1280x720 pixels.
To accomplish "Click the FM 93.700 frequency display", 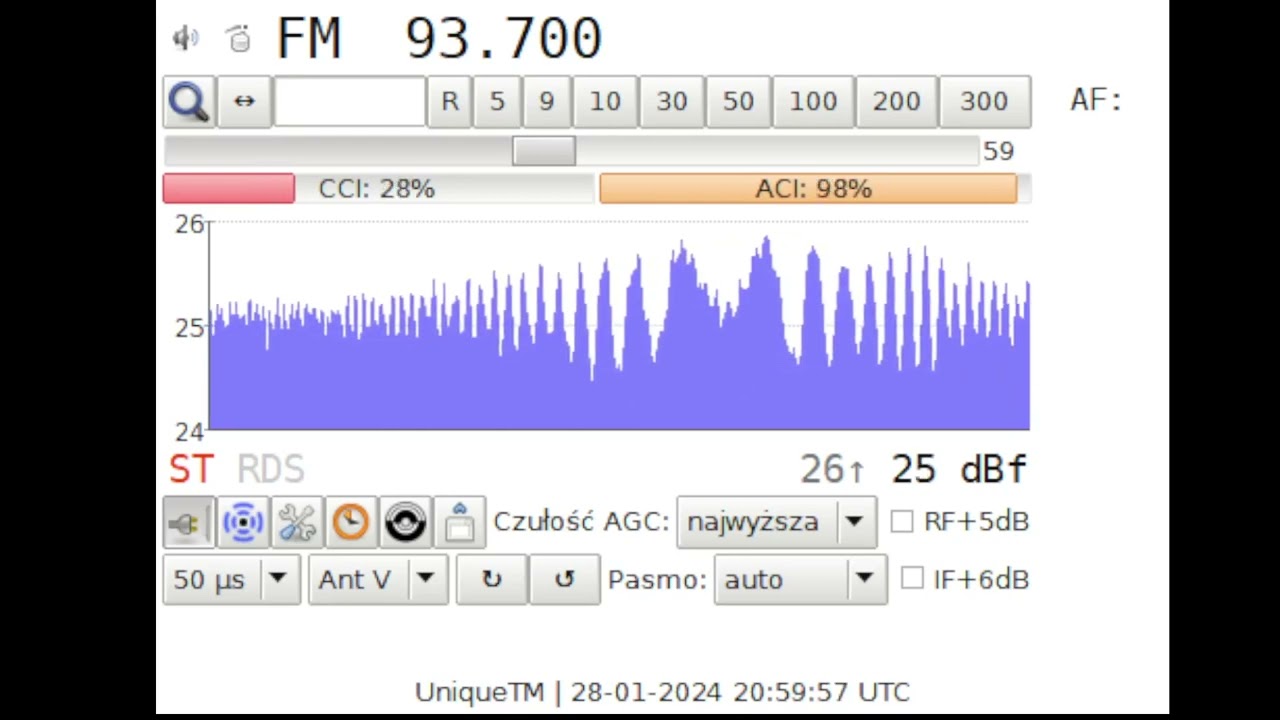I will [438, 39].
